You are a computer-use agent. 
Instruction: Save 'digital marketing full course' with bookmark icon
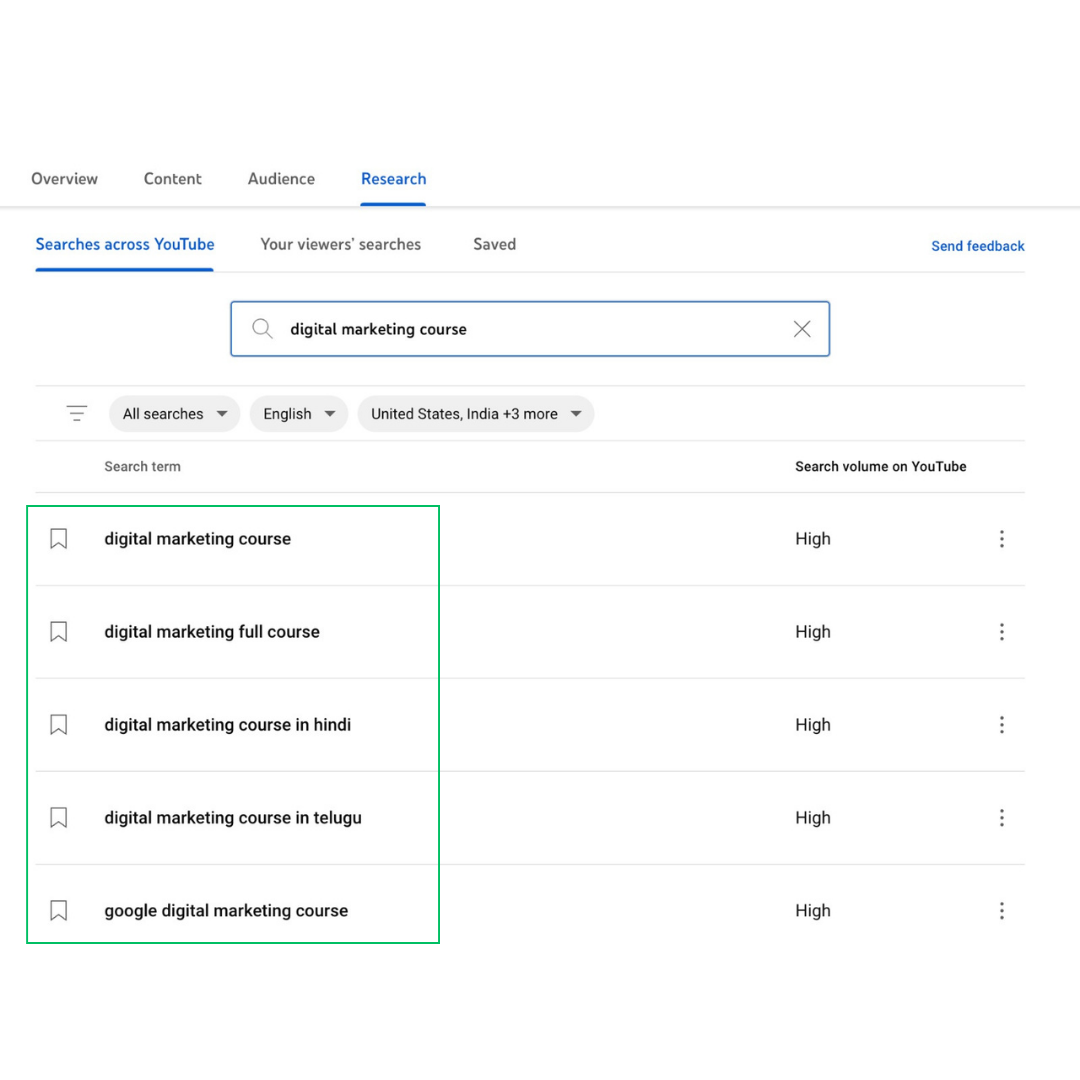coord(59,632)
